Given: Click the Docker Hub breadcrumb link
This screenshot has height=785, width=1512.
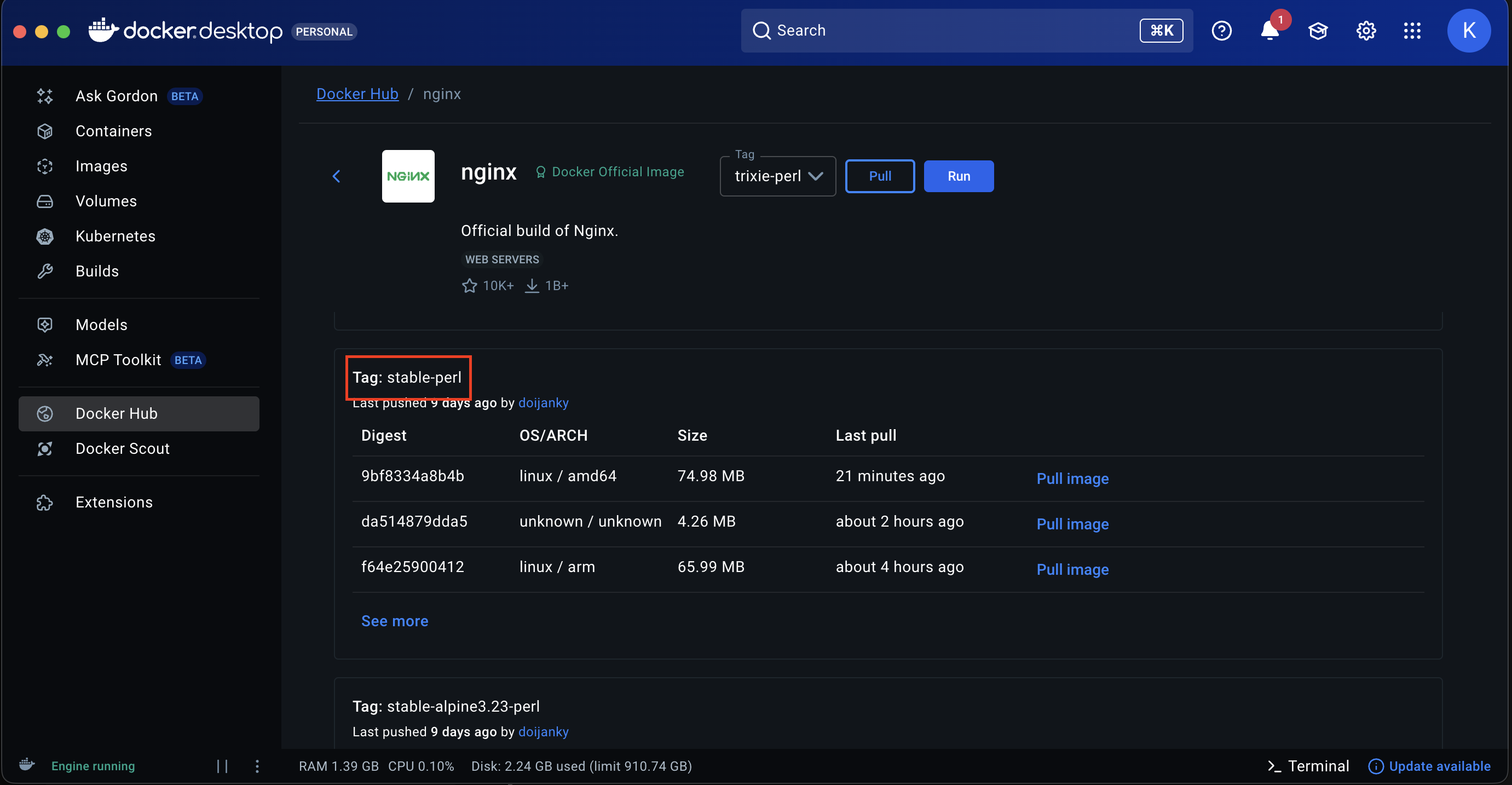Looking at the screenshot, I should tap(357, 94).
